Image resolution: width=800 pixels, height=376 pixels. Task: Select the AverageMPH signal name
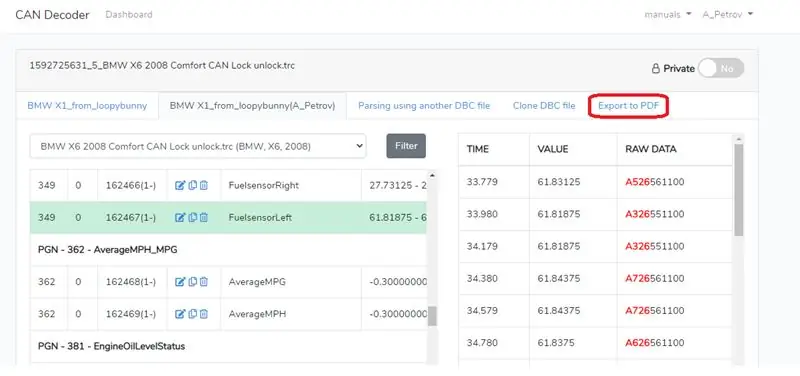[x=257, y=314]
